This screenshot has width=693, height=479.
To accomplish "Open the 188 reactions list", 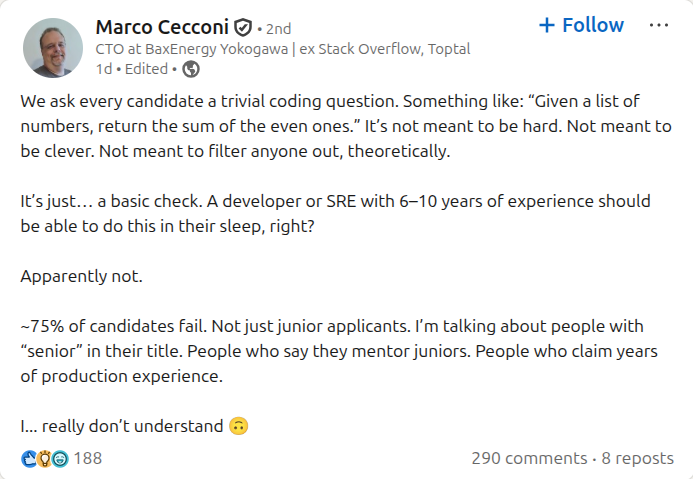I will click(x=88, y=458).
